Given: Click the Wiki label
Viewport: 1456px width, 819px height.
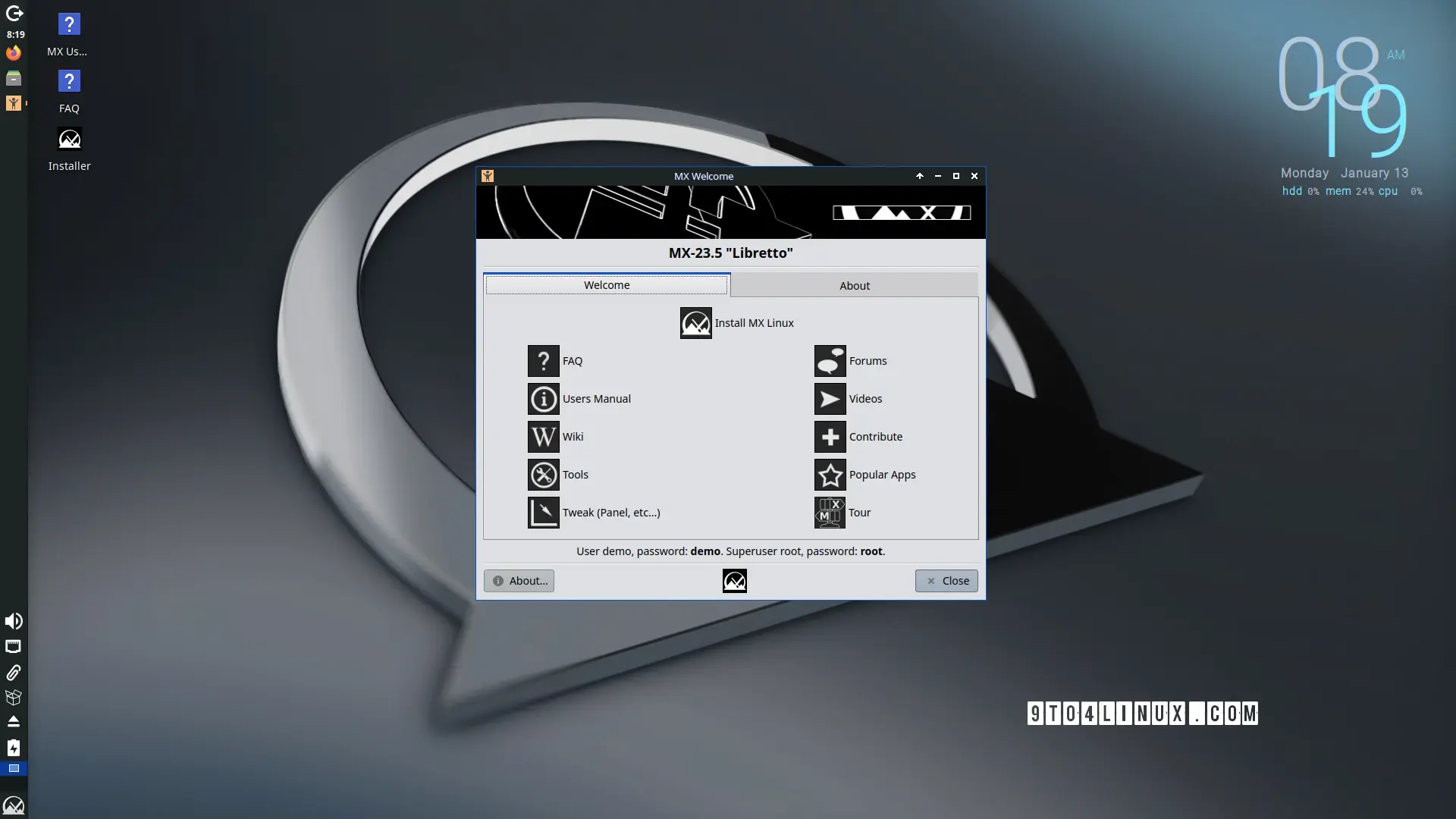Looking at the screenshot, I should click(x=573, y=437).
